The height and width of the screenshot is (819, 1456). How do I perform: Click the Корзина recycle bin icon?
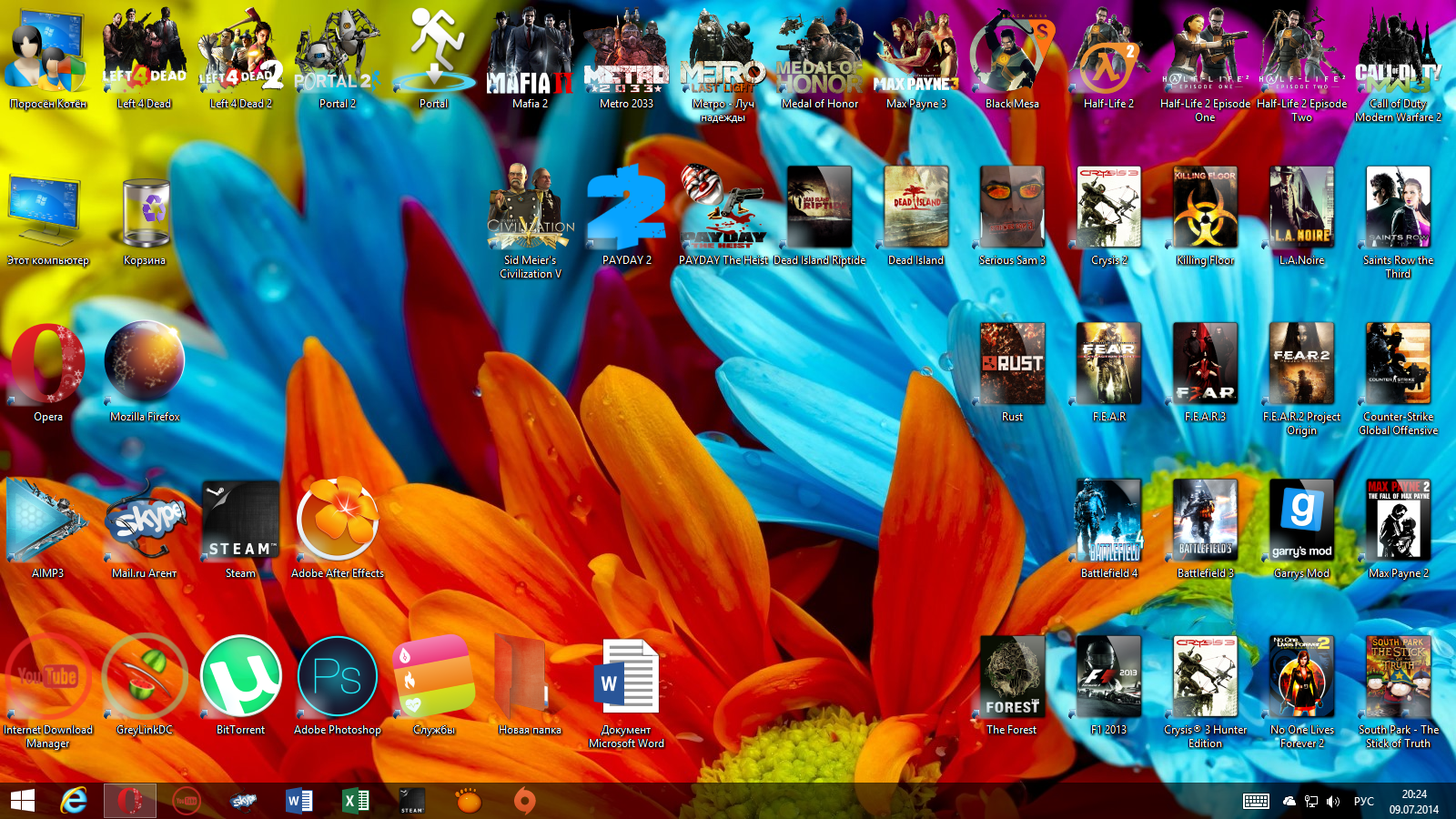(145, 211)
